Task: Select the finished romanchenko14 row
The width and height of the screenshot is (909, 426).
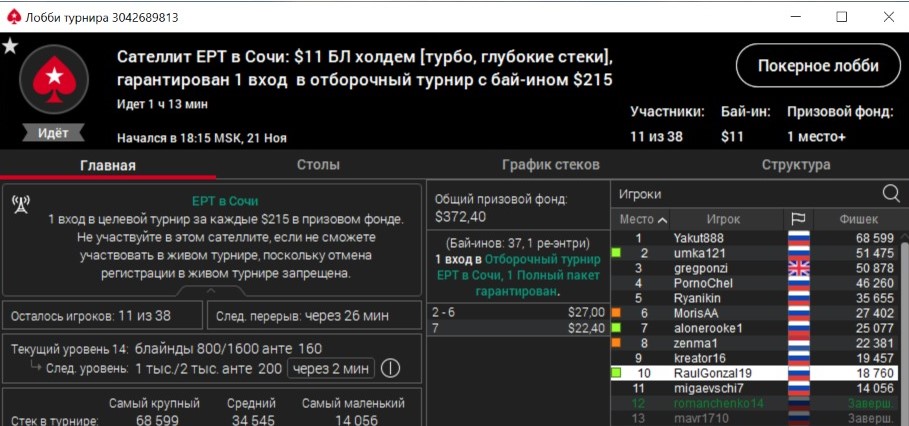Action: pyautogui.click(x=755, y=403)
